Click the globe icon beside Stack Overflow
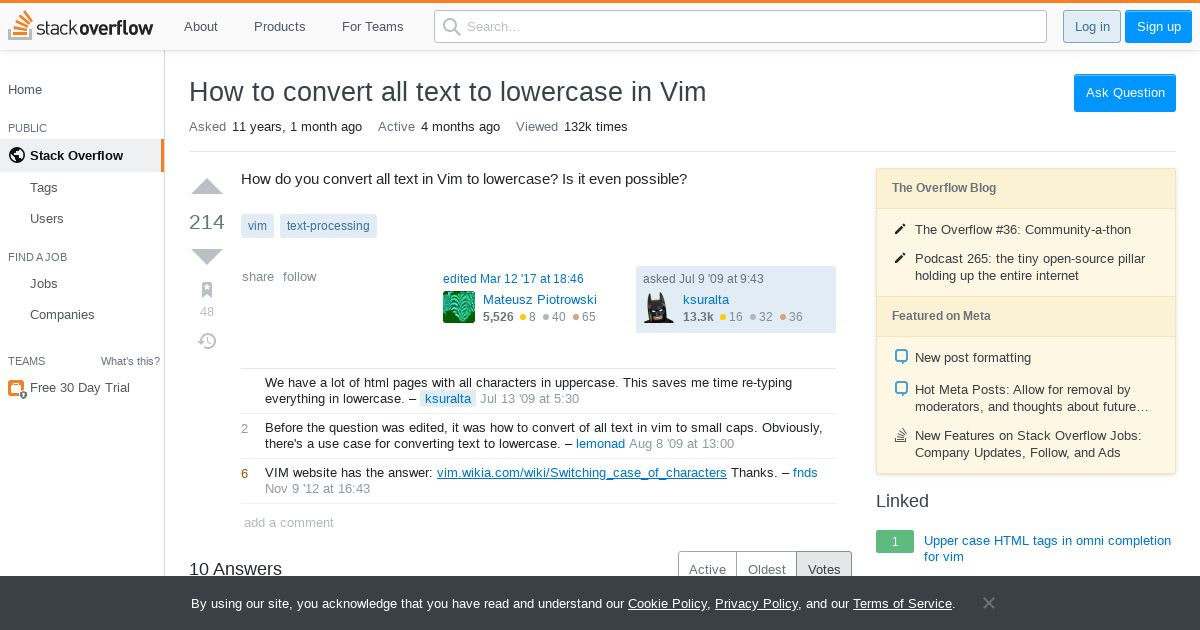Viewport: 1200px width, 630px height. [16, 155]
